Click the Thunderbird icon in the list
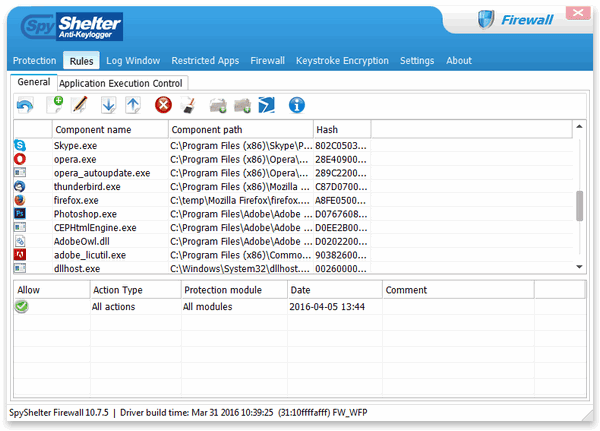The height and width of the screenshot is (431, 600). click(20, 186)
